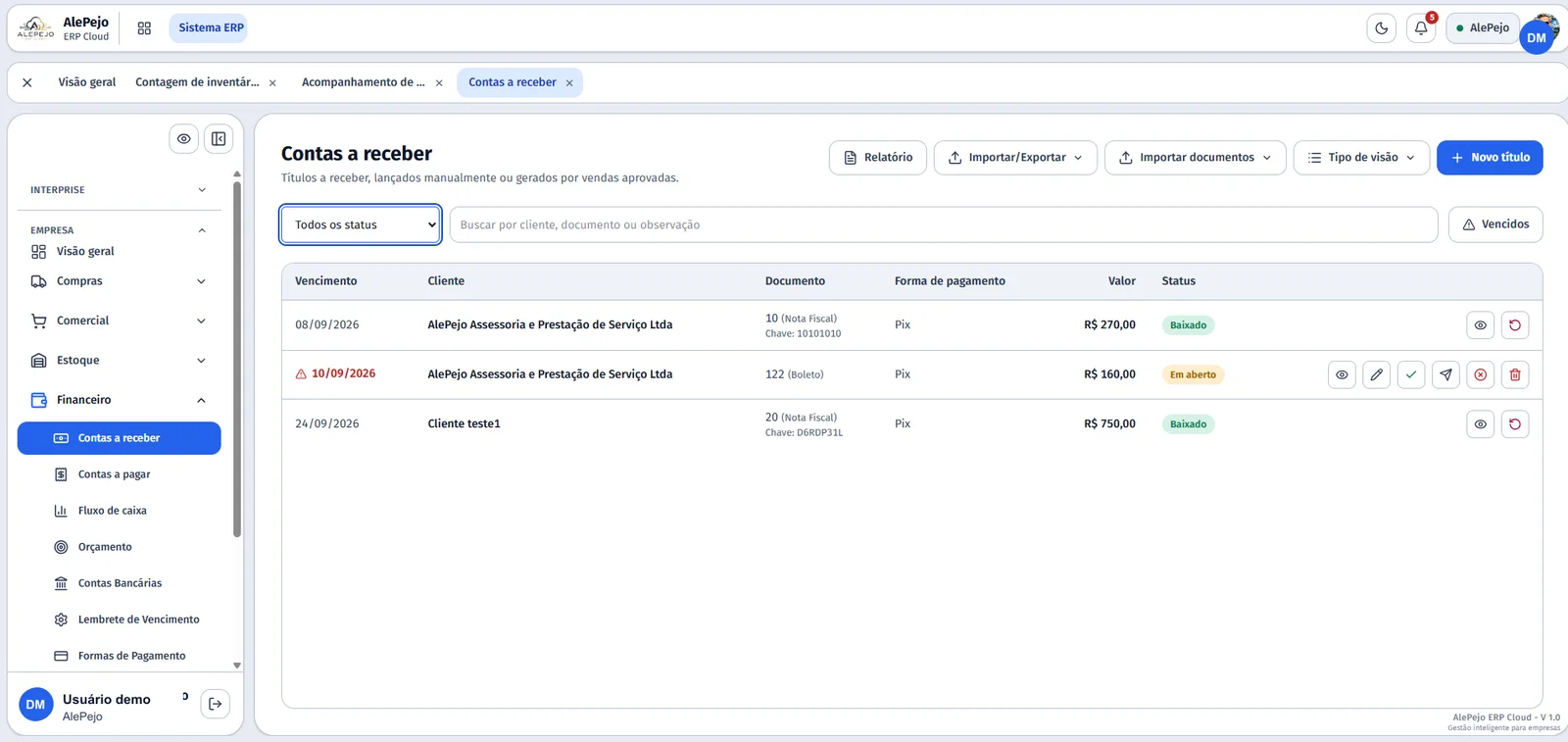
Task: Click the Novo título button
Action: pyautogui.click(x=1490, y=158)
